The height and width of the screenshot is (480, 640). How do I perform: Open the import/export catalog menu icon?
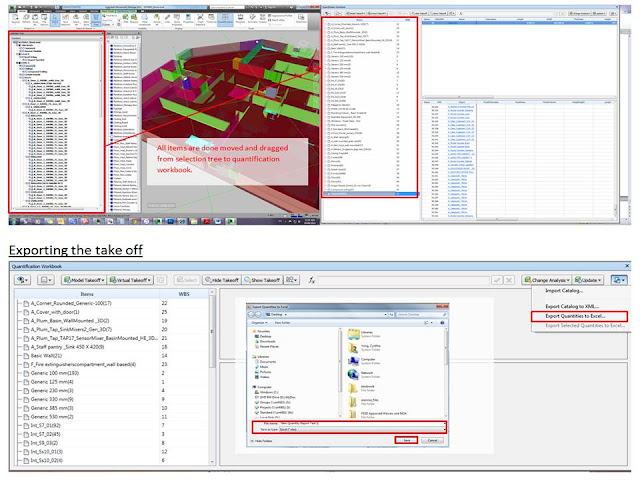(618, 280)
